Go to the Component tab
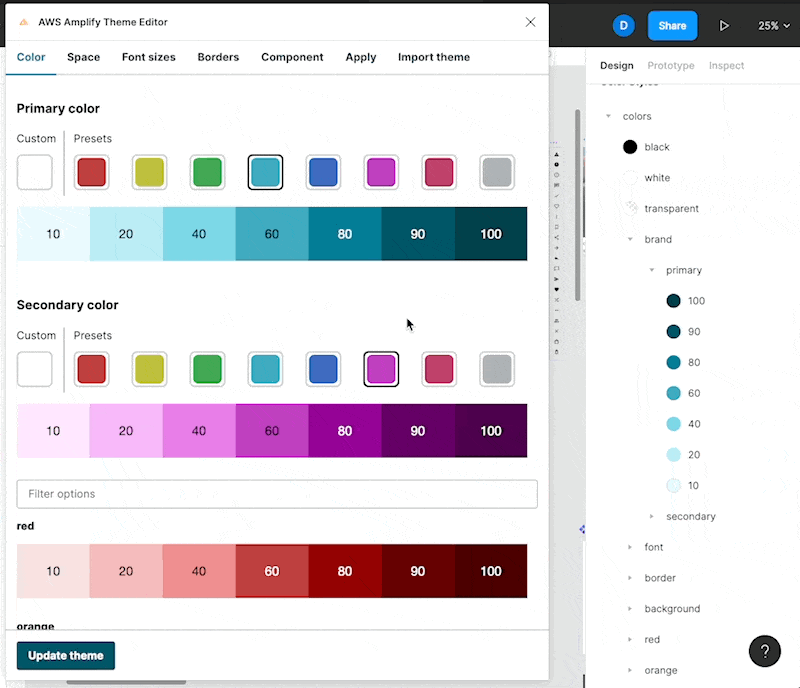Screen dimensions: 800x688 click(x=292, y=57)
